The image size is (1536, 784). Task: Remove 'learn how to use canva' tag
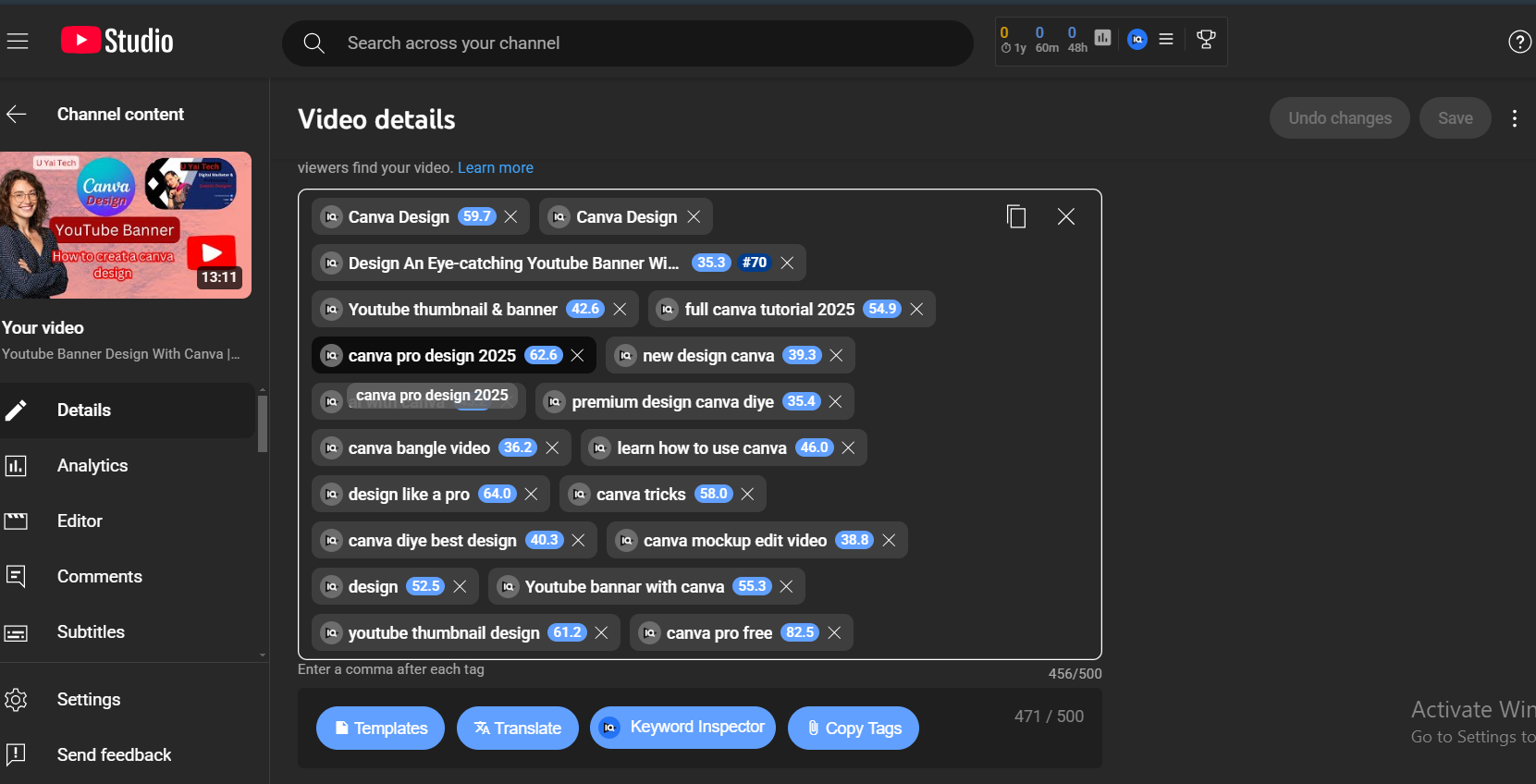click(x=848, y=447)
